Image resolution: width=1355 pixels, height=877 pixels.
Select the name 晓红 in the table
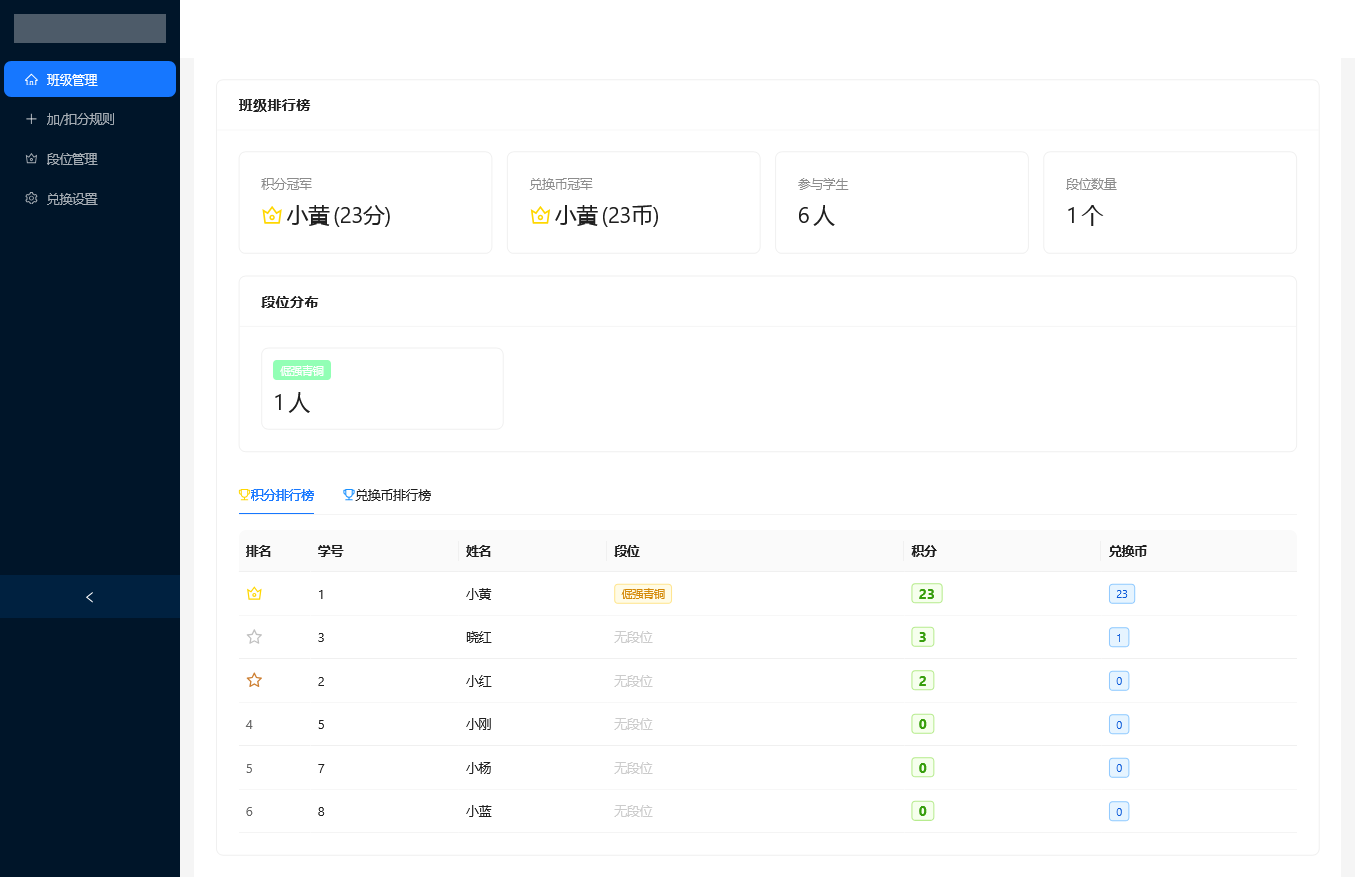(x=479, y=637)
